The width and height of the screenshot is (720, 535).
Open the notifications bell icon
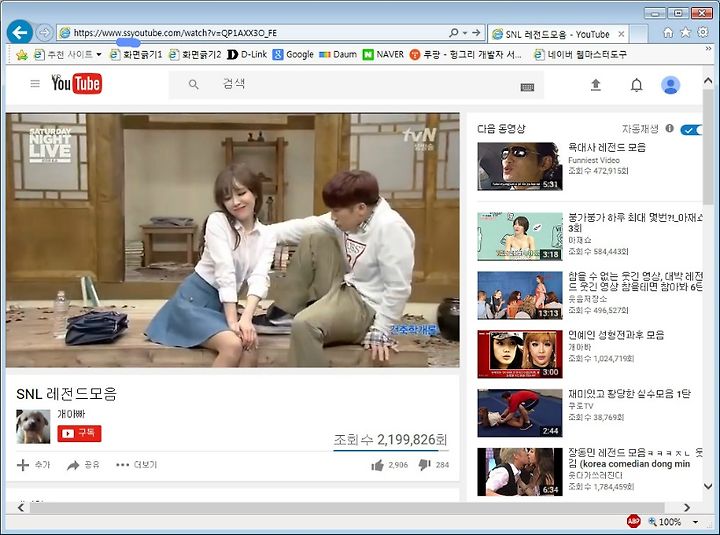pos(636,85)
